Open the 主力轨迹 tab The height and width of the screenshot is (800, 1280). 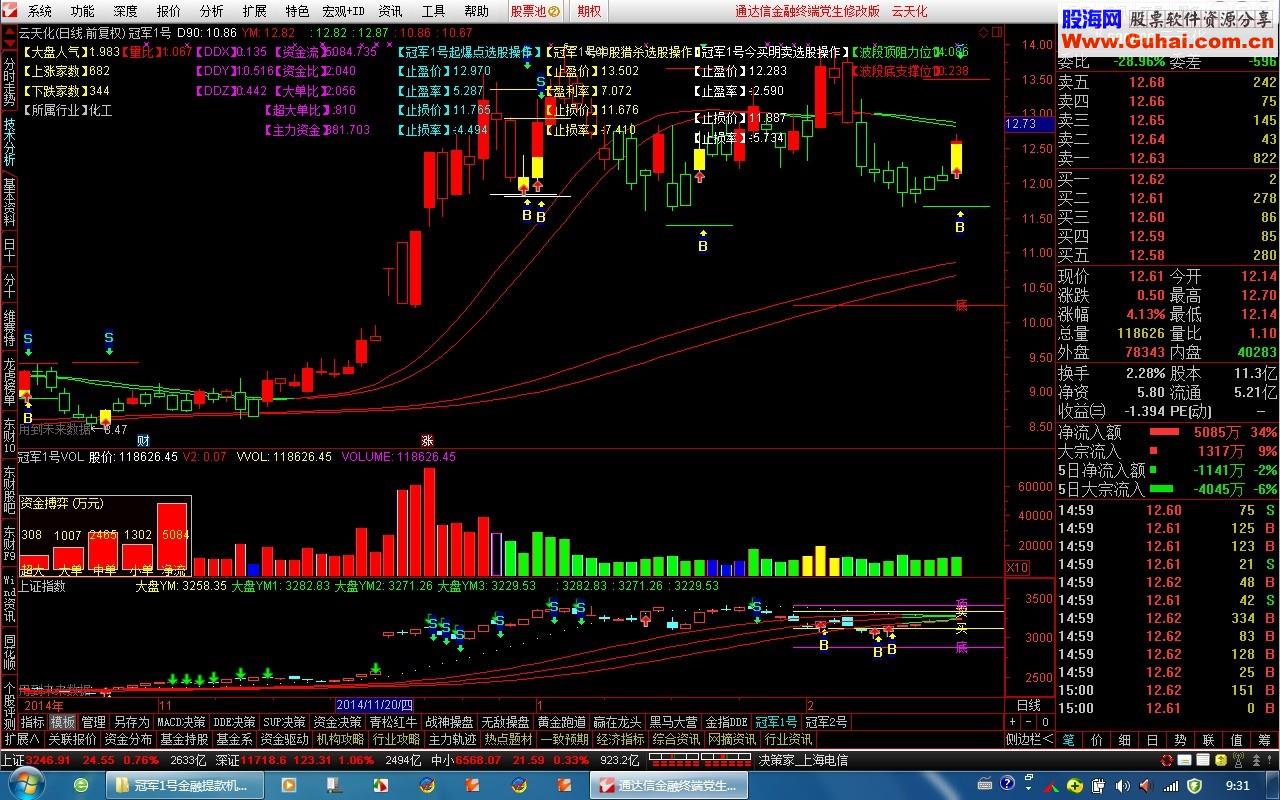[453, 739]
